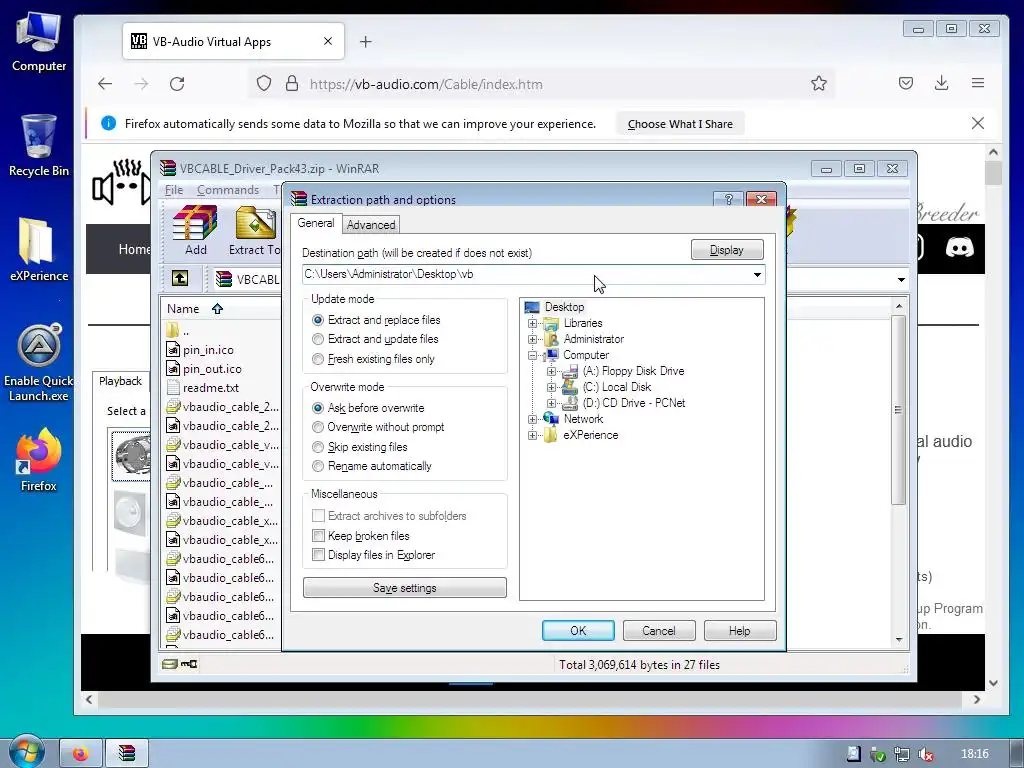Open the Computer desktop icon
Screen dimensions: 1024x768
[x=39, y=42]
